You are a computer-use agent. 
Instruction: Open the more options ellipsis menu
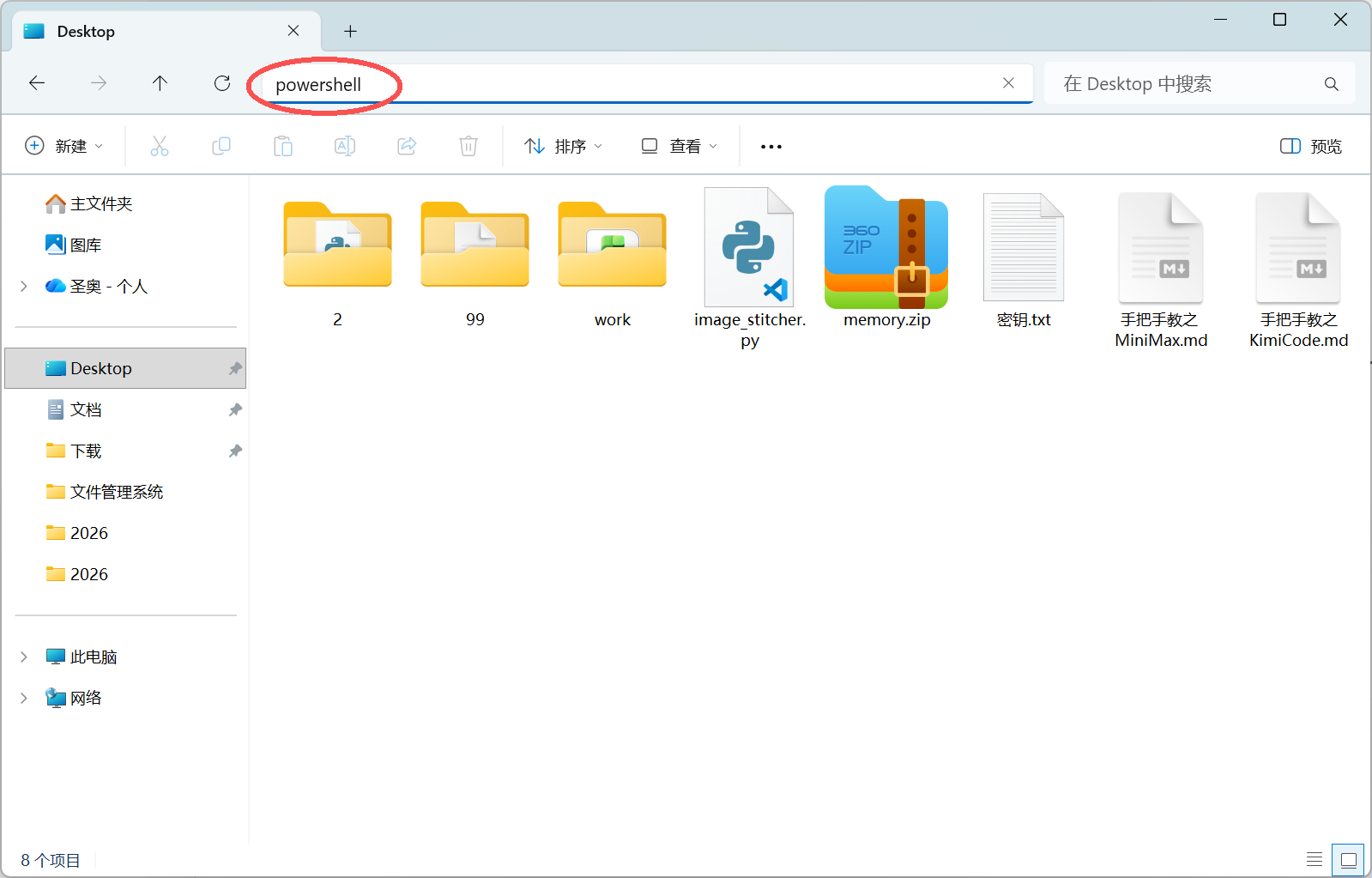coord(771,147)
